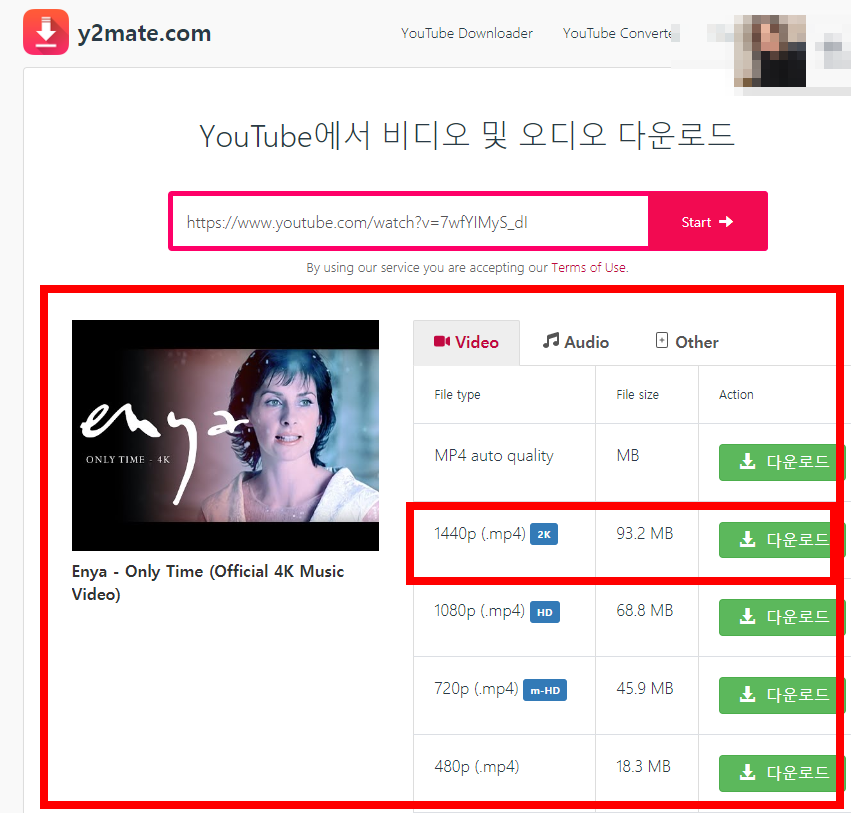Open the Terms of Use link
The height and width of the screenshot is (813, 851).
pos(589,268)
